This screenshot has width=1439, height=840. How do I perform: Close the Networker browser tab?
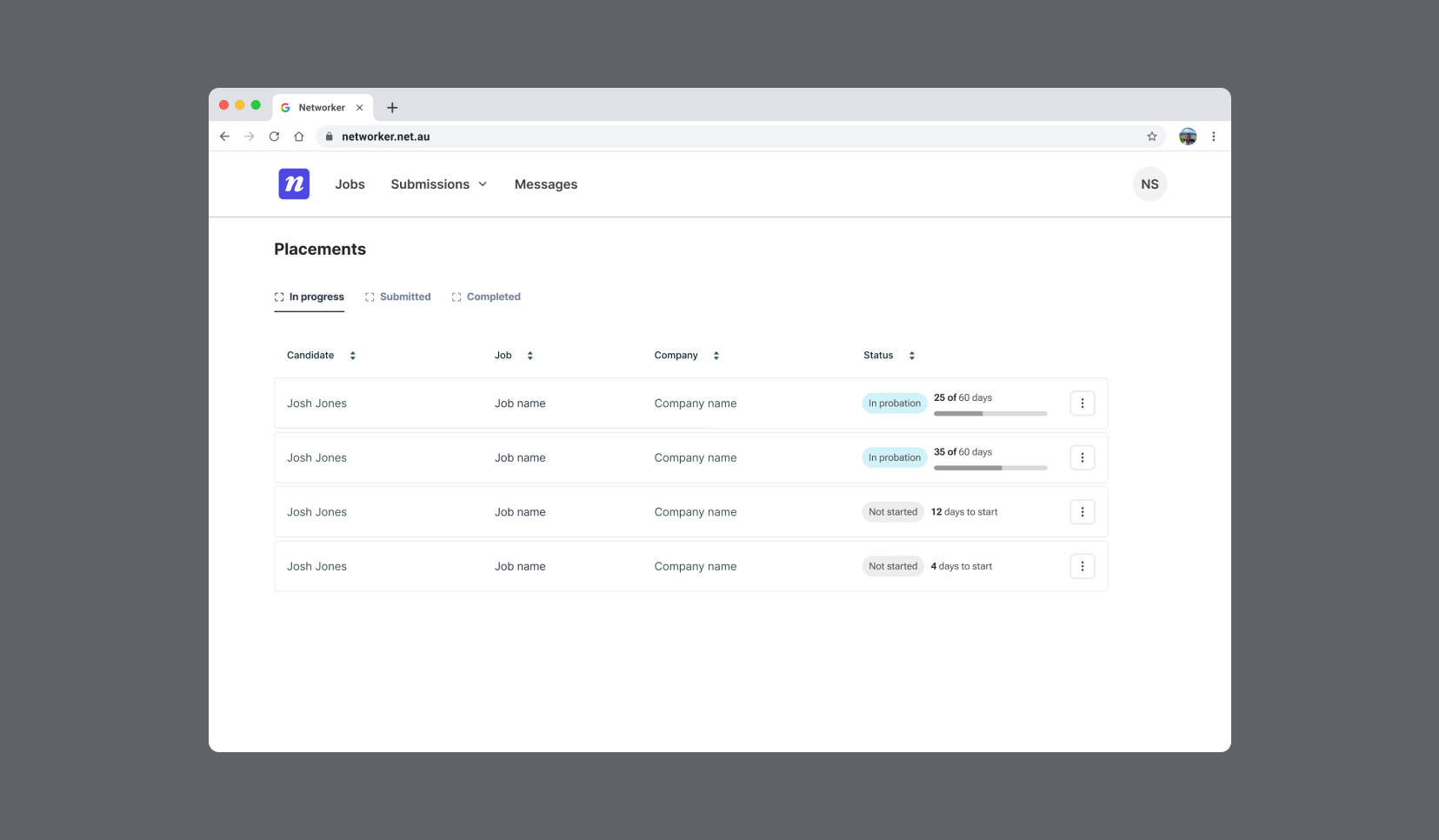360,108
